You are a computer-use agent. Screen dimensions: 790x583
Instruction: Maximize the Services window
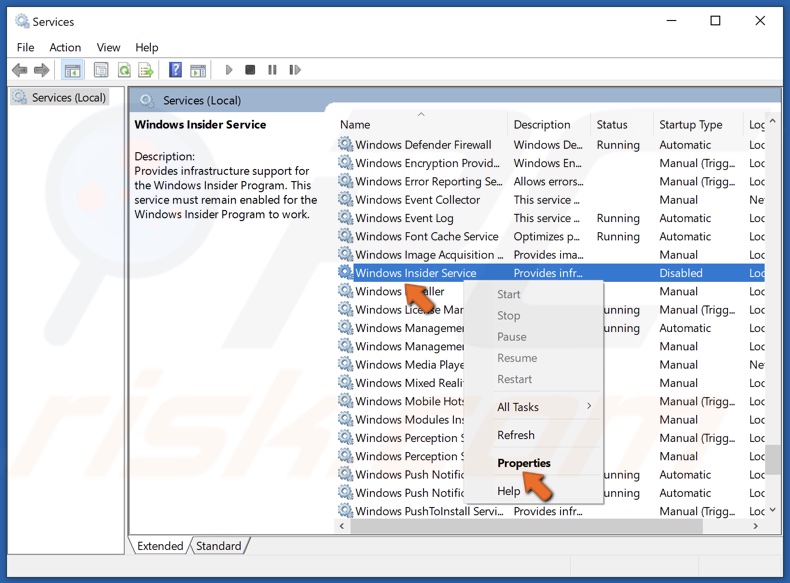pos(715,21)
